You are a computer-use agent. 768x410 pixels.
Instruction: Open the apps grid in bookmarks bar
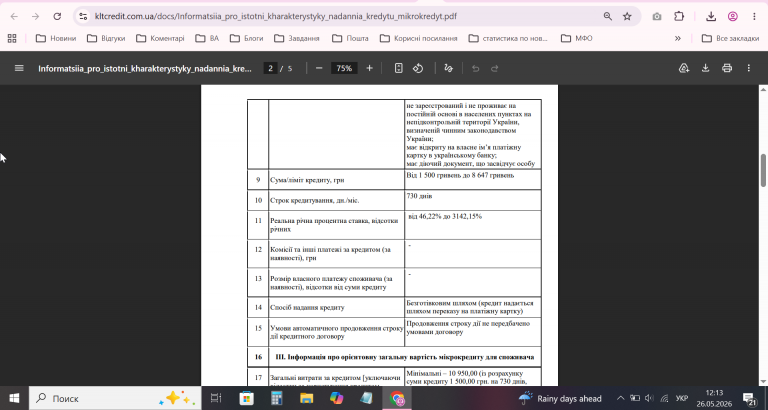(x=12, y=38)
